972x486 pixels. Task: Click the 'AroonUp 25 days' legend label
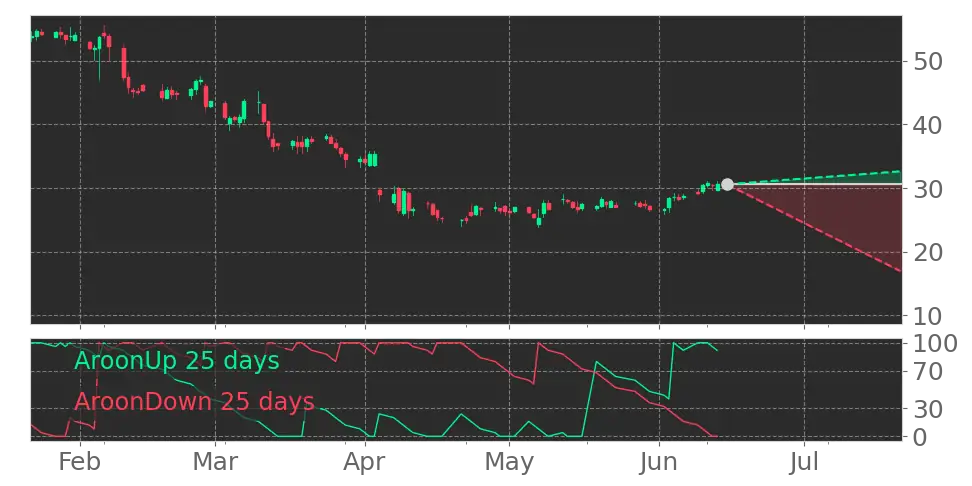coord(177,360)
